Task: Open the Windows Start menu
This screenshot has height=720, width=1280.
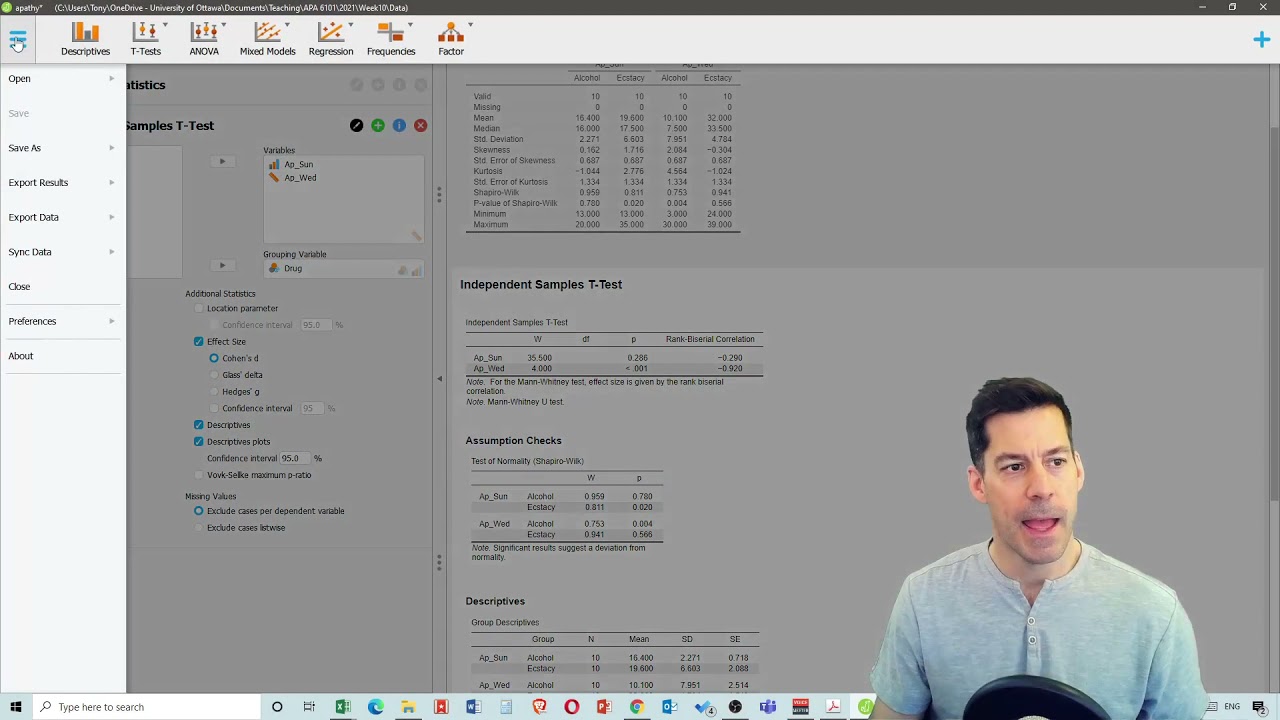Action: pyautogui.click(x=16, y=707)
